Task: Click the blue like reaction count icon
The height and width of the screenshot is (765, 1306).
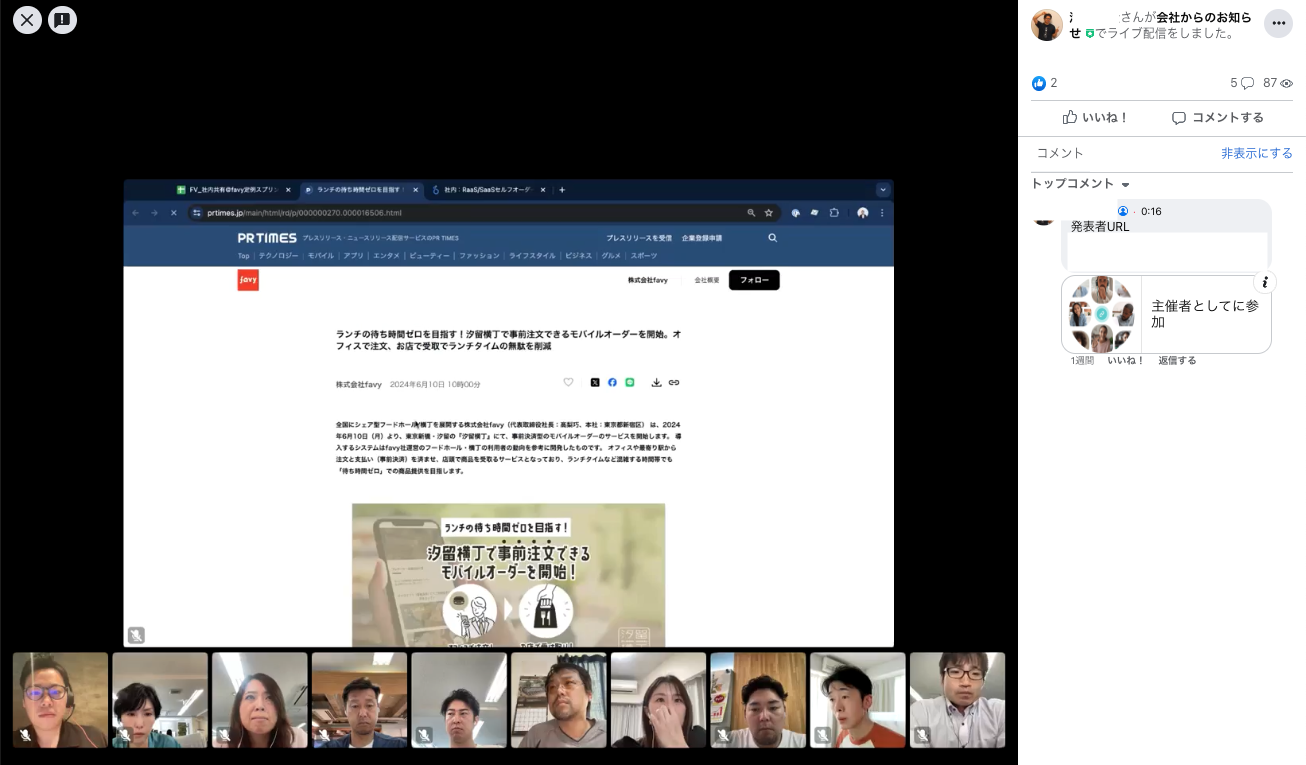Action: [1039, 83]
